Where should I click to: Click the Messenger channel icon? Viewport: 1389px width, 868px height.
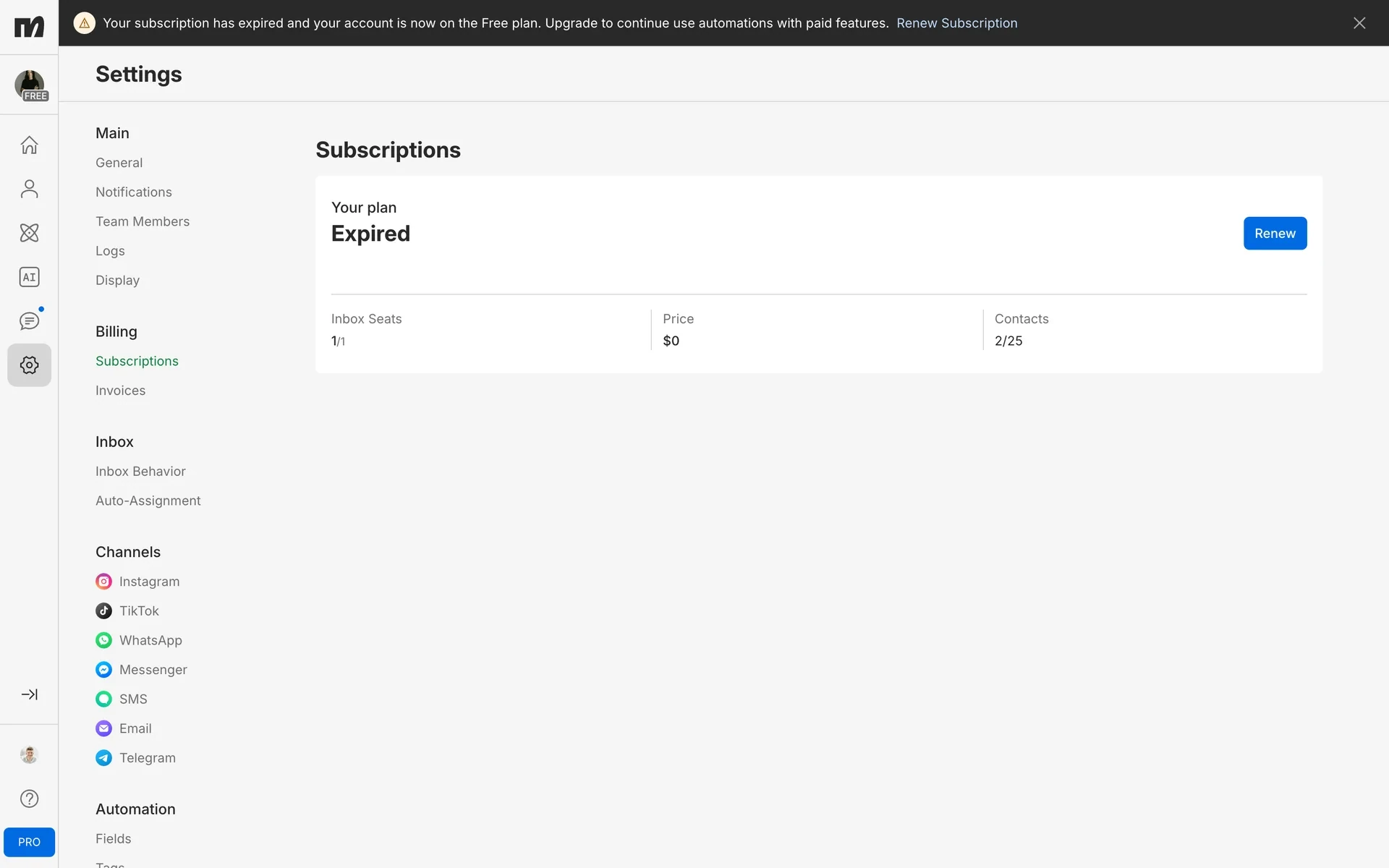(x=104, y=670)
